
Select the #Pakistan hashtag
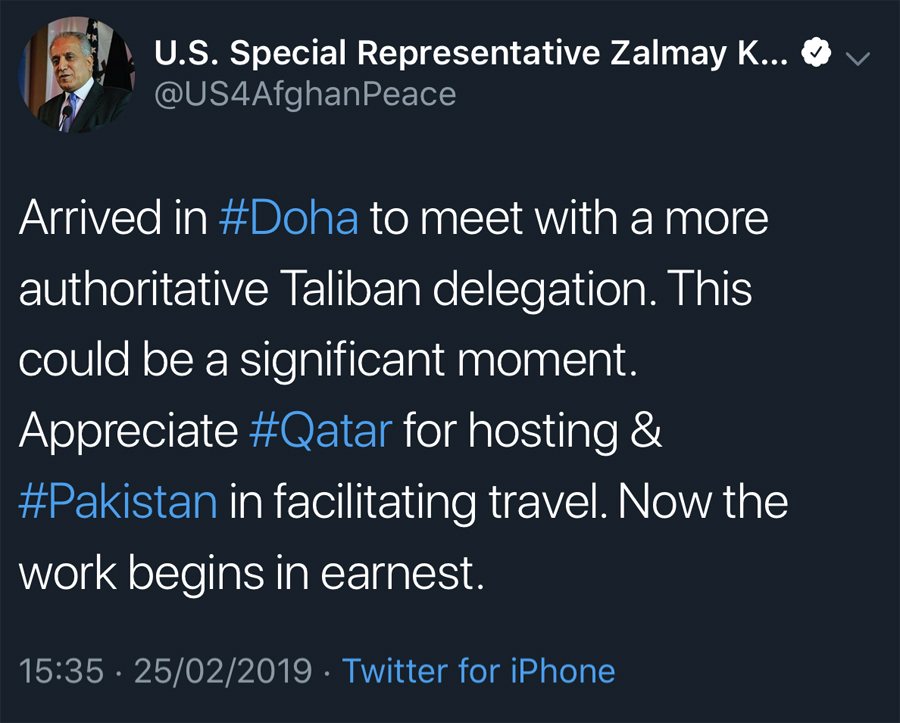point(118,501)
